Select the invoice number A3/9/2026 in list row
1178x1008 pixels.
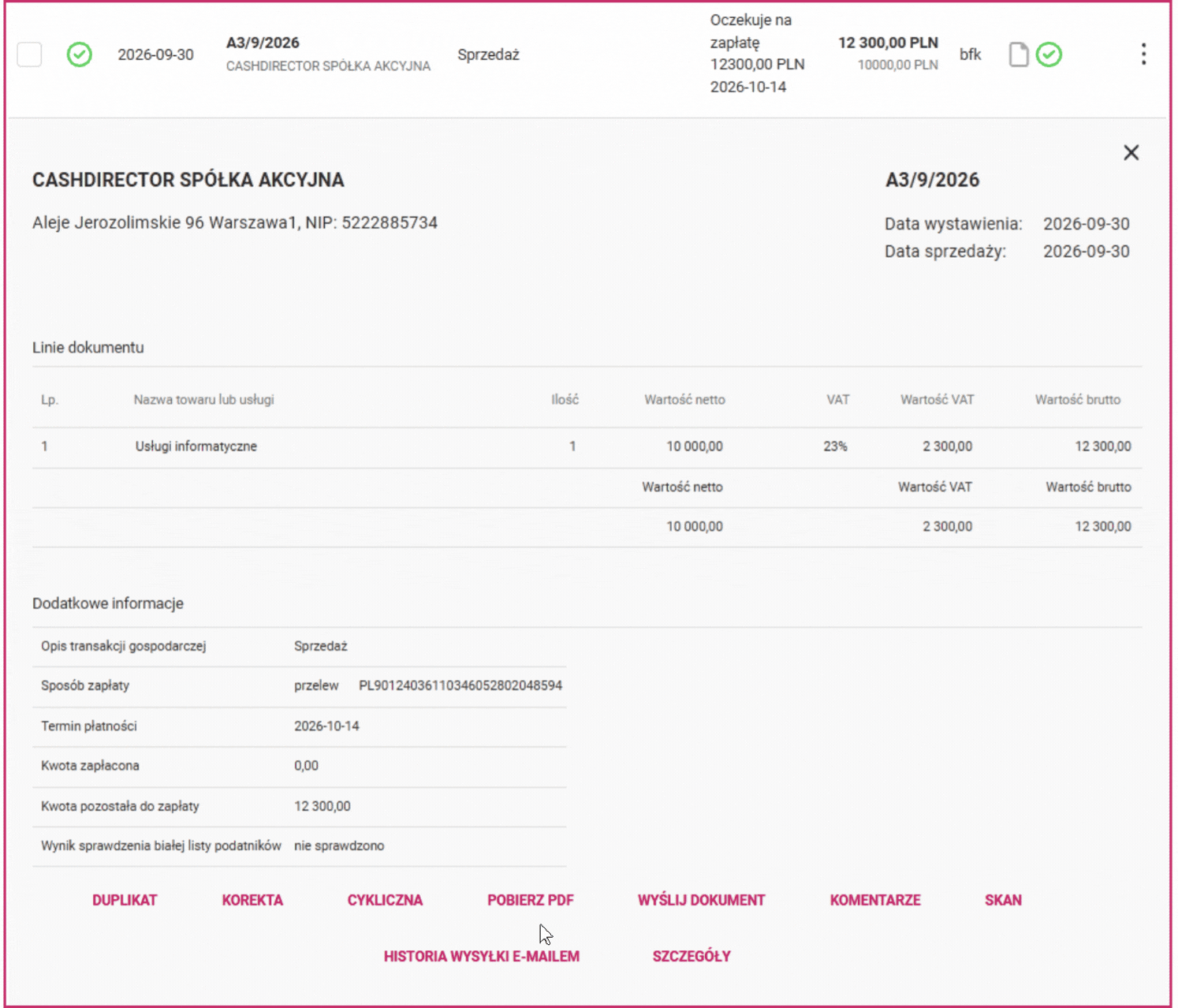tap(263, 43)
